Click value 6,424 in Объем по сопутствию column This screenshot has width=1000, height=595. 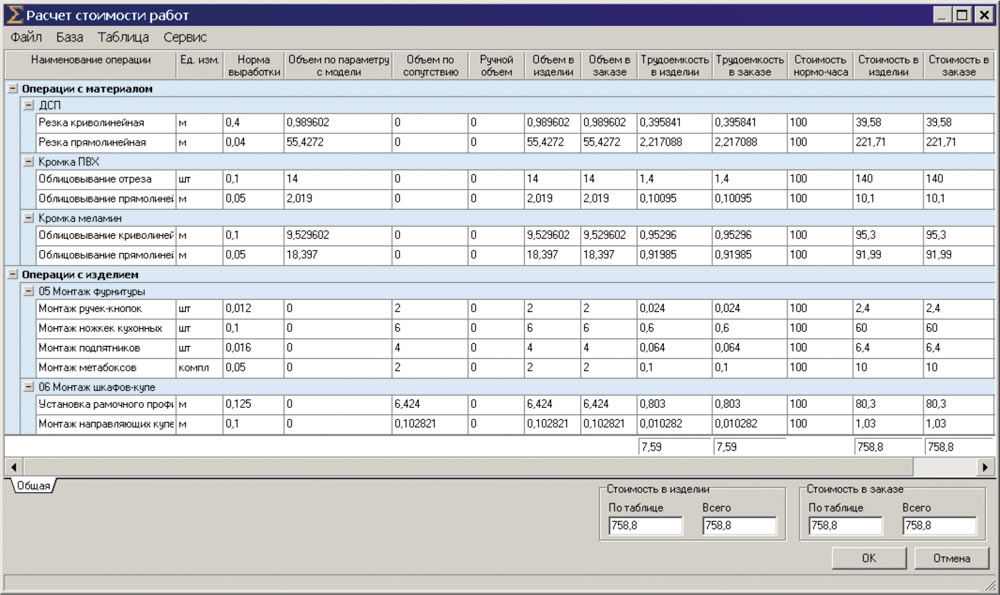(x=430, y=404)
